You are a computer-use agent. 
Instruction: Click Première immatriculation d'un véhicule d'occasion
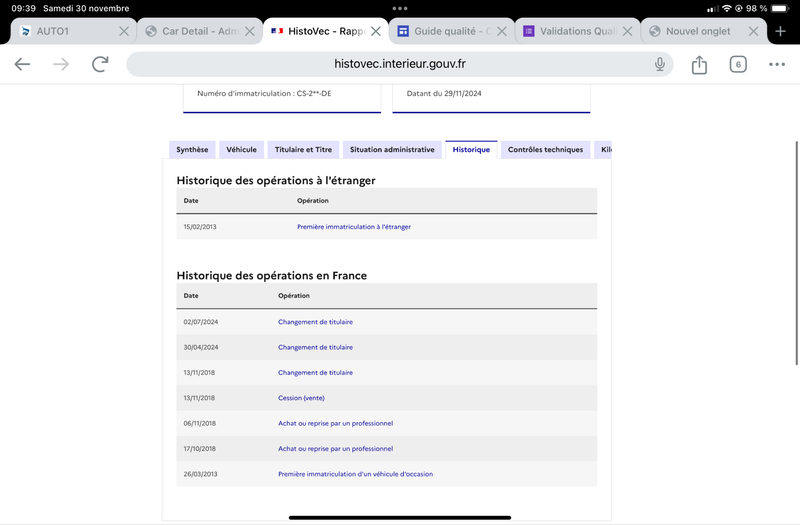355,474
